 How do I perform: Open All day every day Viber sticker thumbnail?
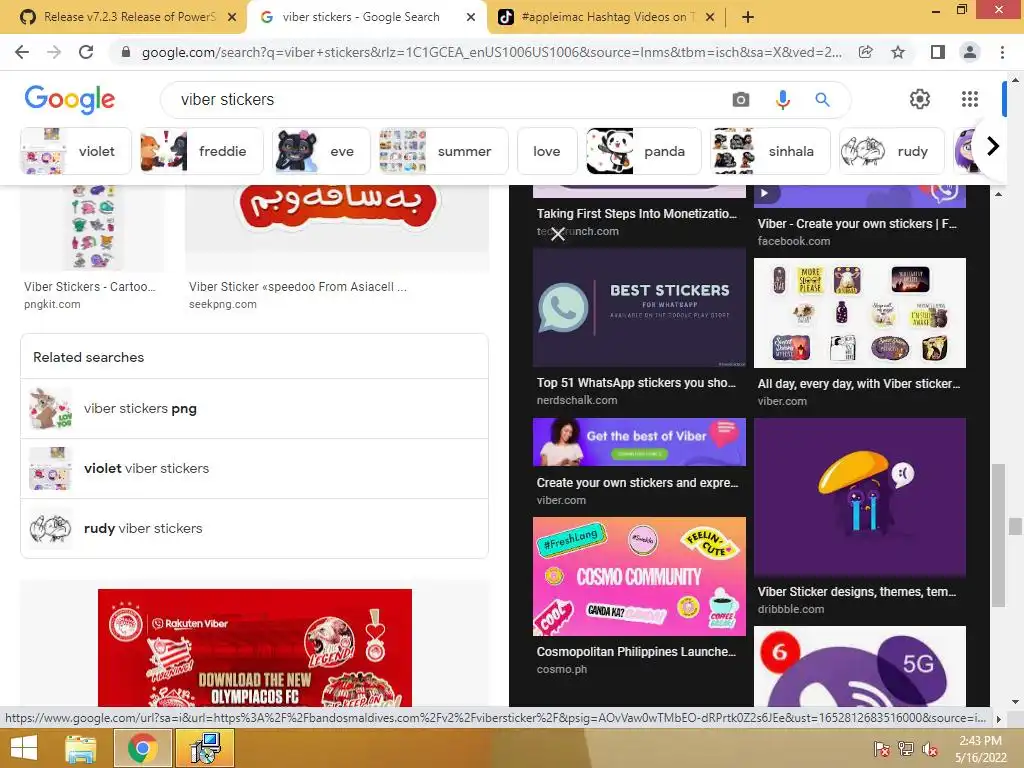click(859, 313)
